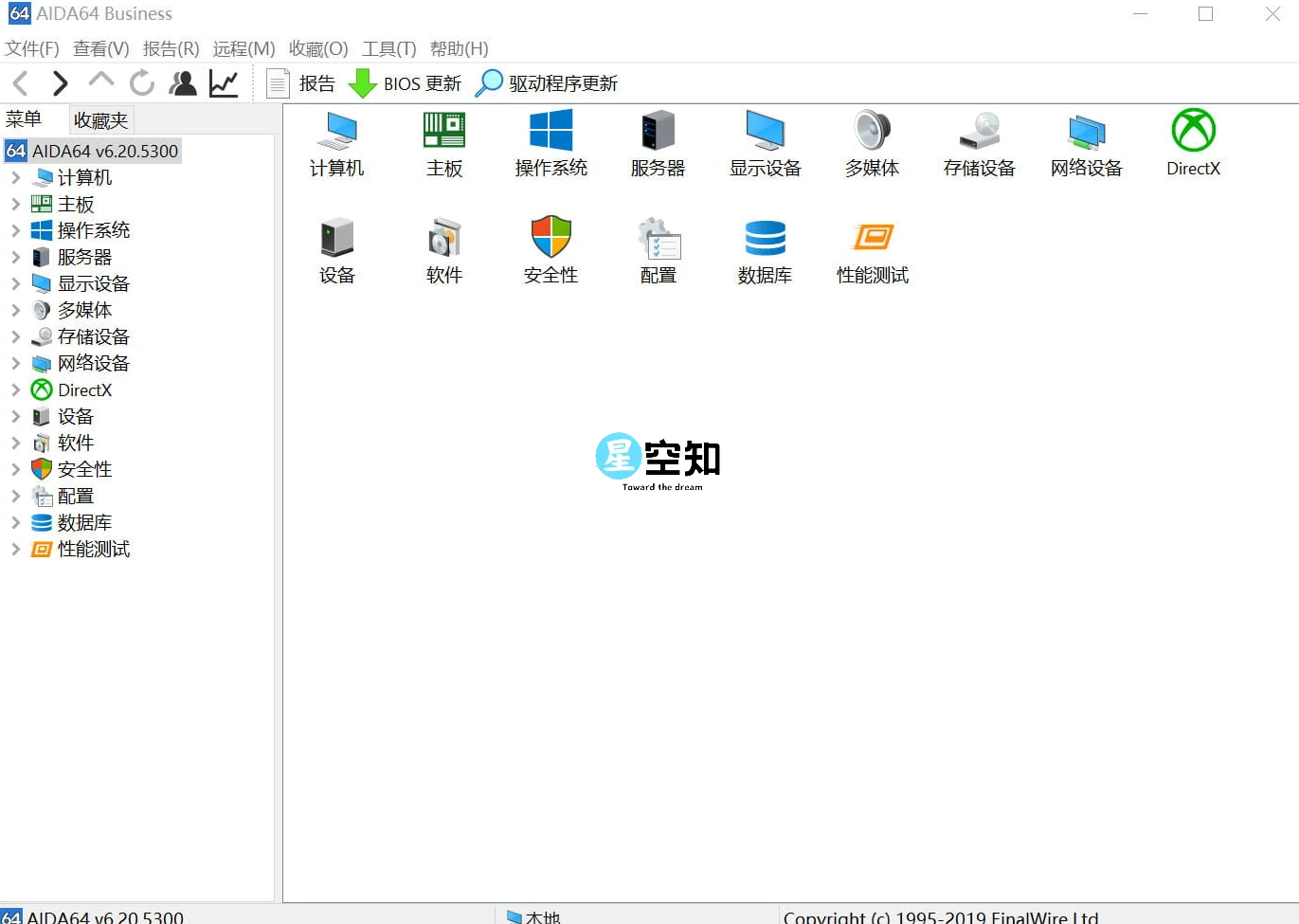This screenshot has width=1299, height=924.
Task: Select AIDA64 v6.20.5300 in the sidebar tree
Action: coord(104,150)
